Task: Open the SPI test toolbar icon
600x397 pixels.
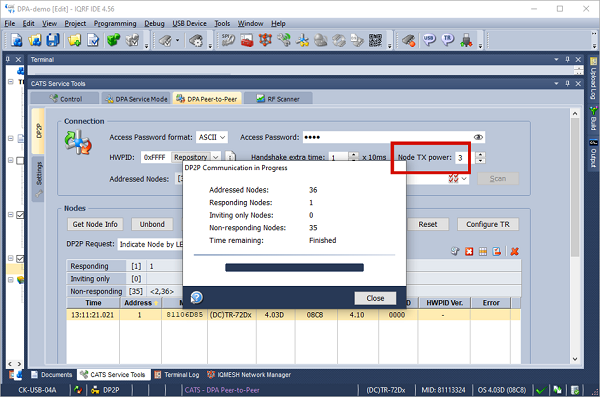Action: pyautogui.click(x=228, y=40)
